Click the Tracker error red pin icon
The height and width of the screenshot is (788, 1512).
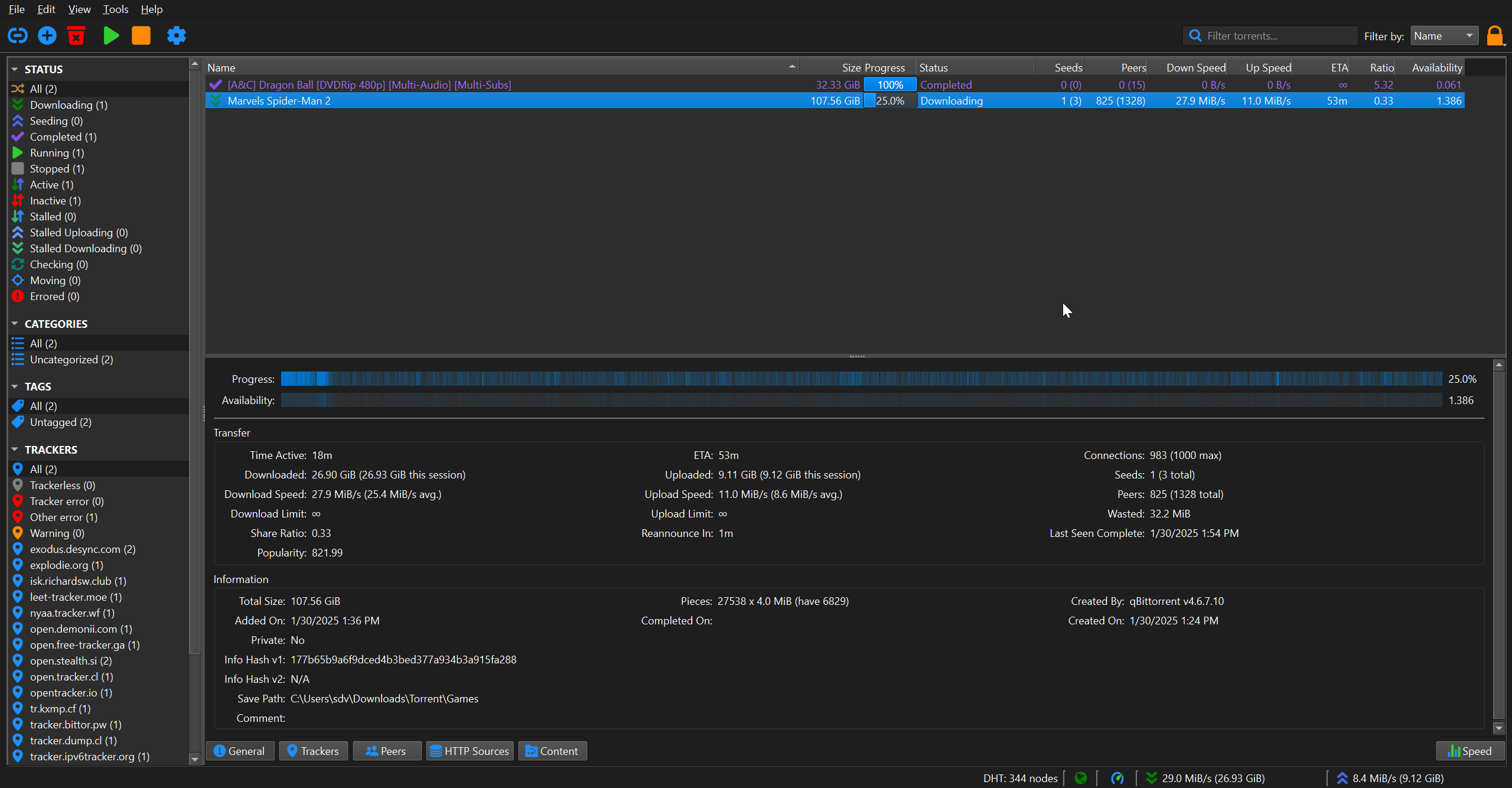click(x=18, y=502)
